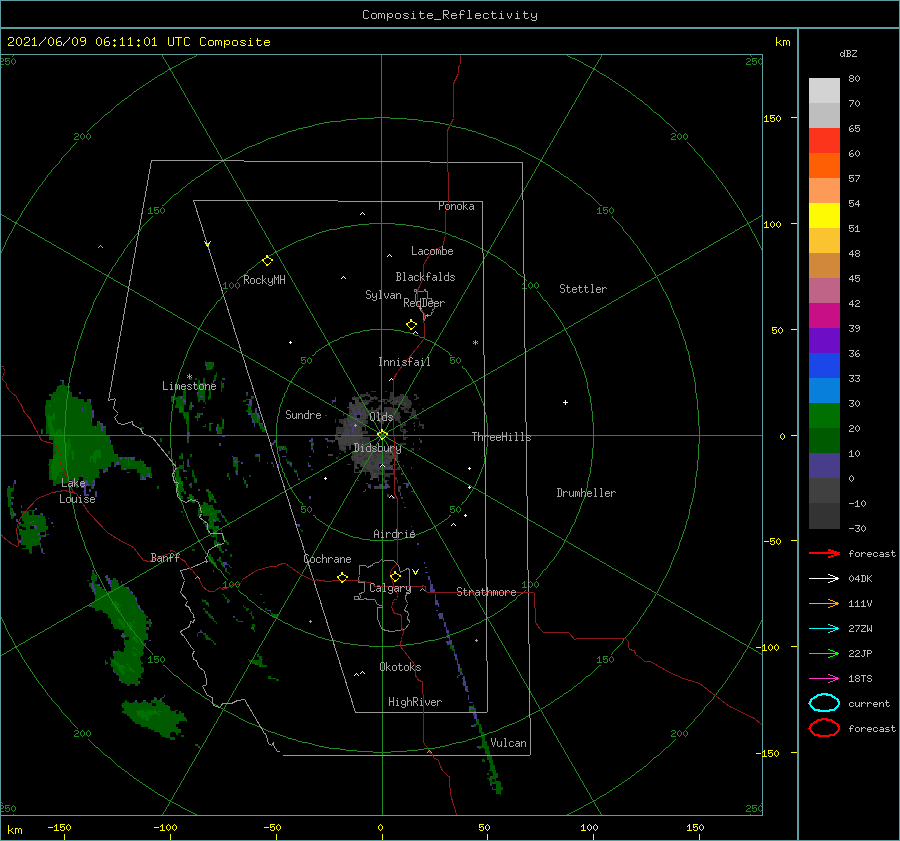Click the yellow diamond marker below Cochrane
Screen dimensions: 900x841
tap(342, 578)
